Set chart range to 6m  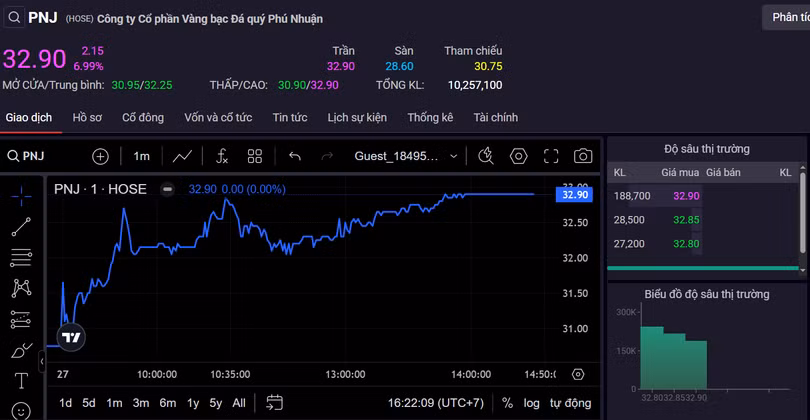point(167,403)
